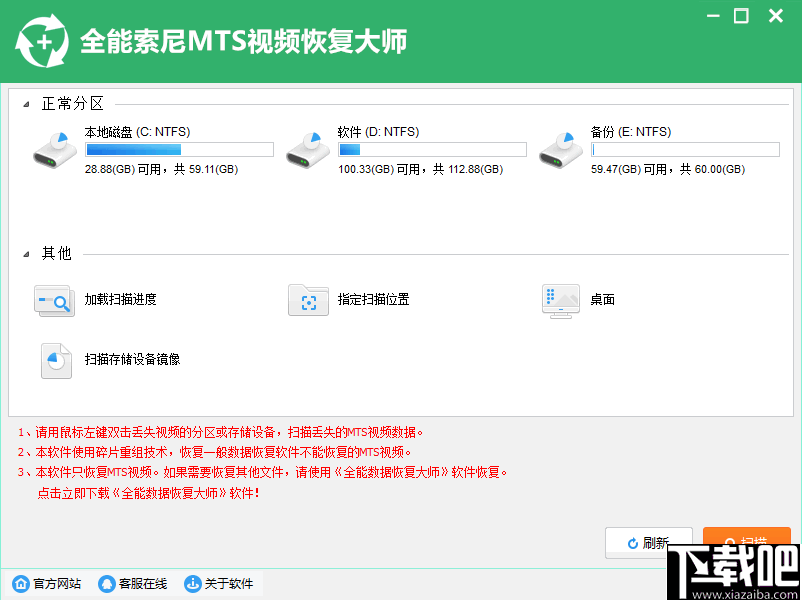
Task: Click the refresh arrow icon
Action: point(633,543)
